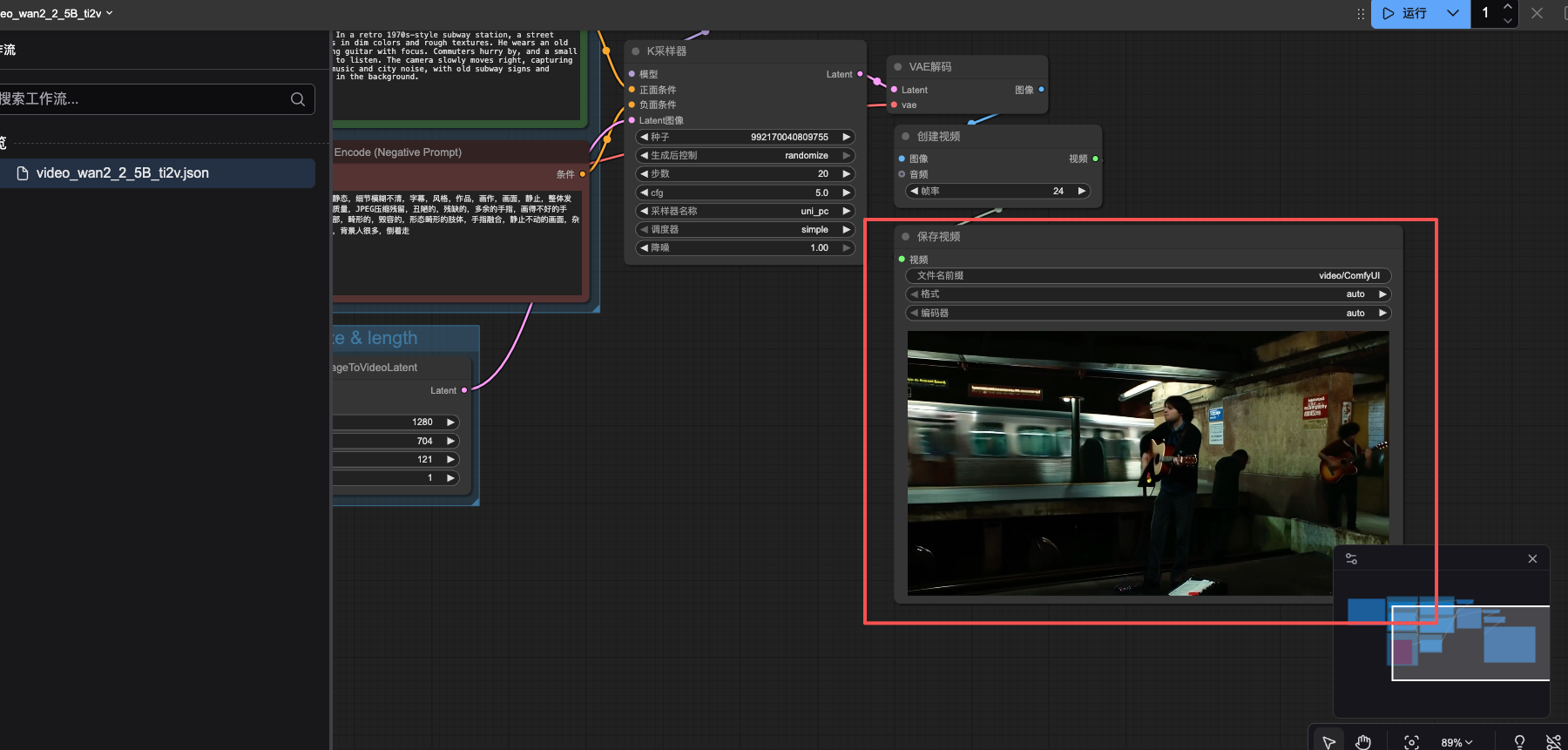Increase batch count with up arrow
Viewport: 1568px width, 750px height.
(x=1508, y=7)
